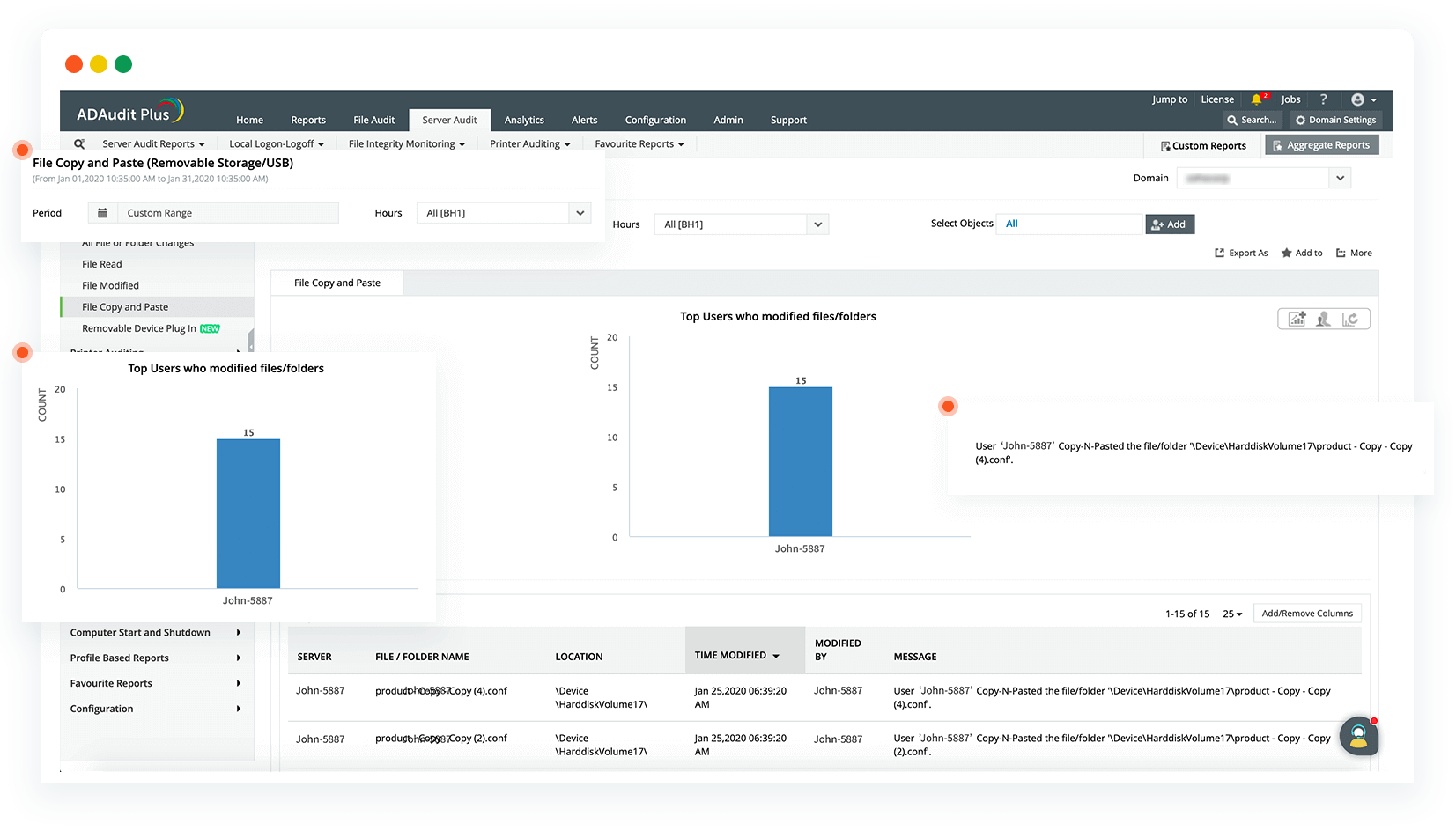The image size is (1456, 831).
Task: Expand Server Audit Reports dropdown
Action: pyautogui.click(x=153, y=144)
